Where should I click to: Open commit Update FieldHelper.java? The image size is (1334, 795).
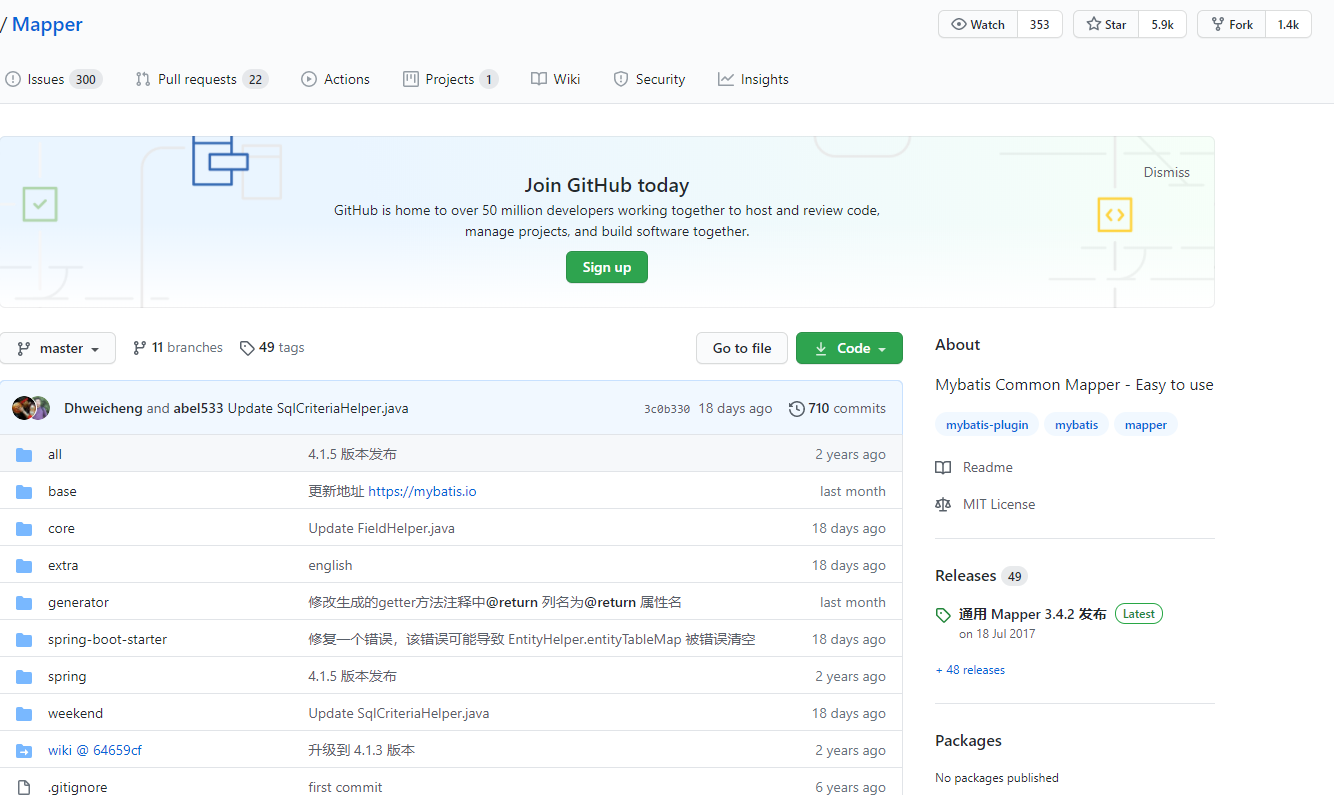[381, 528]
